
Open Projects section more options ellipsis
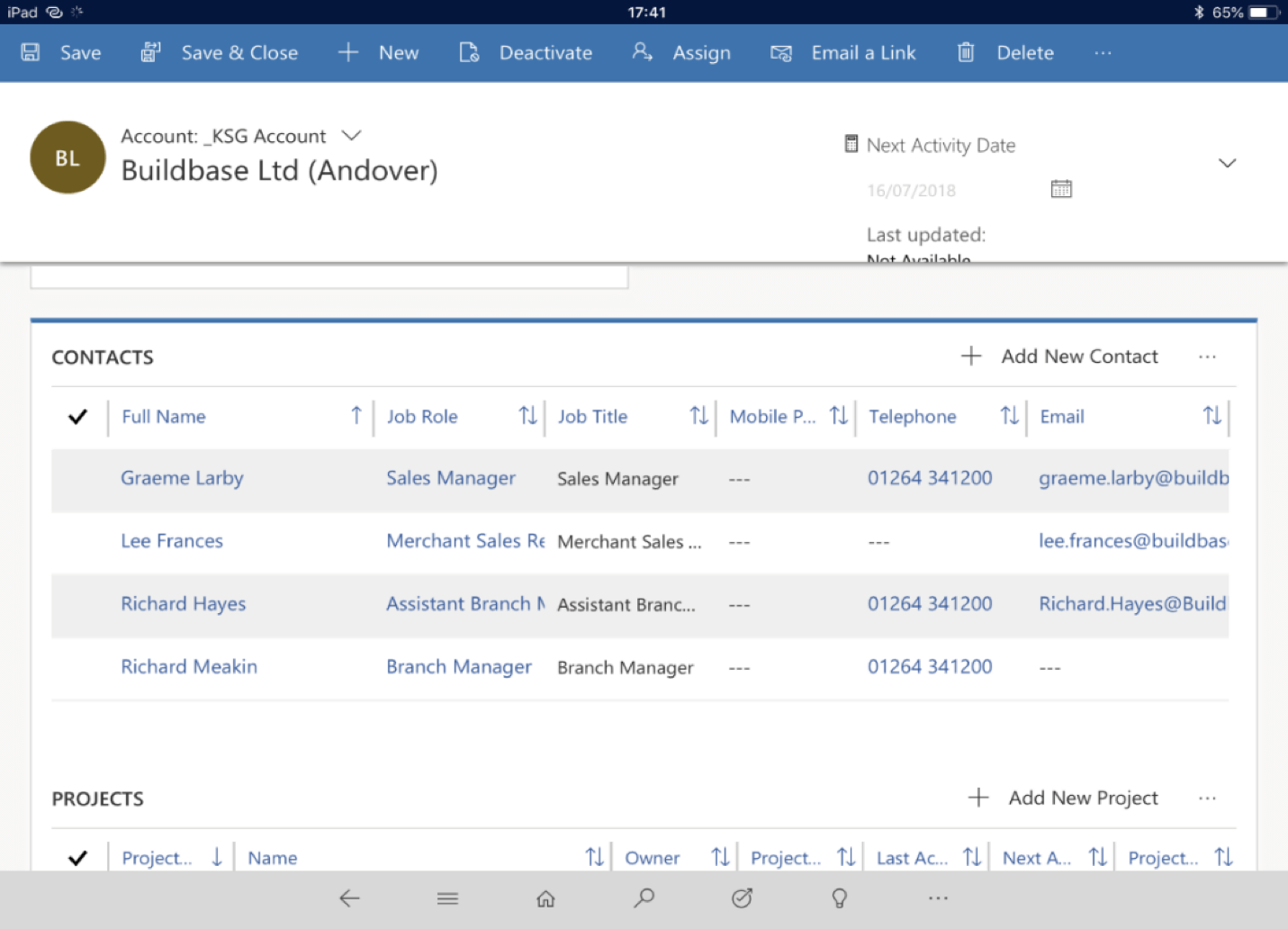pyautogui.click(x=1207, y=798)
